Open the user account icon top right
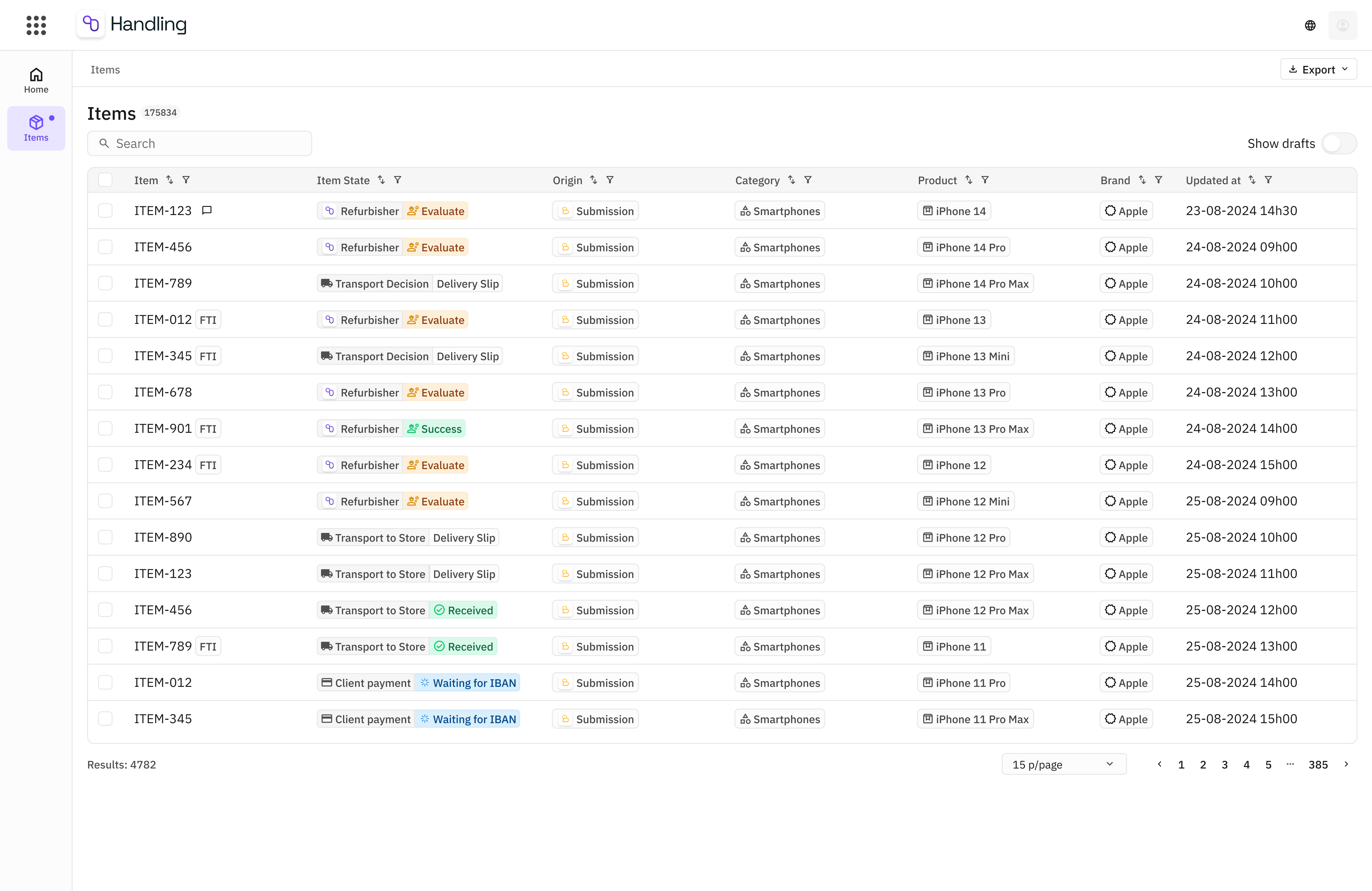 pyautogui.click(x=1343, y=25)
